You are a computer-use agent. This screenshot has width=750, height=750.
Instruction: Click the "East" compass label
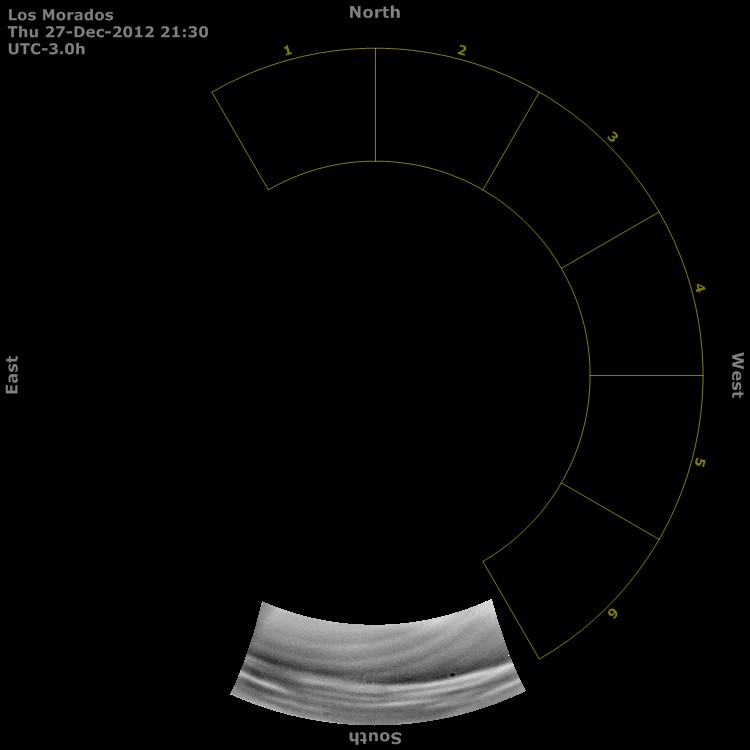click(x=12, y=375)
